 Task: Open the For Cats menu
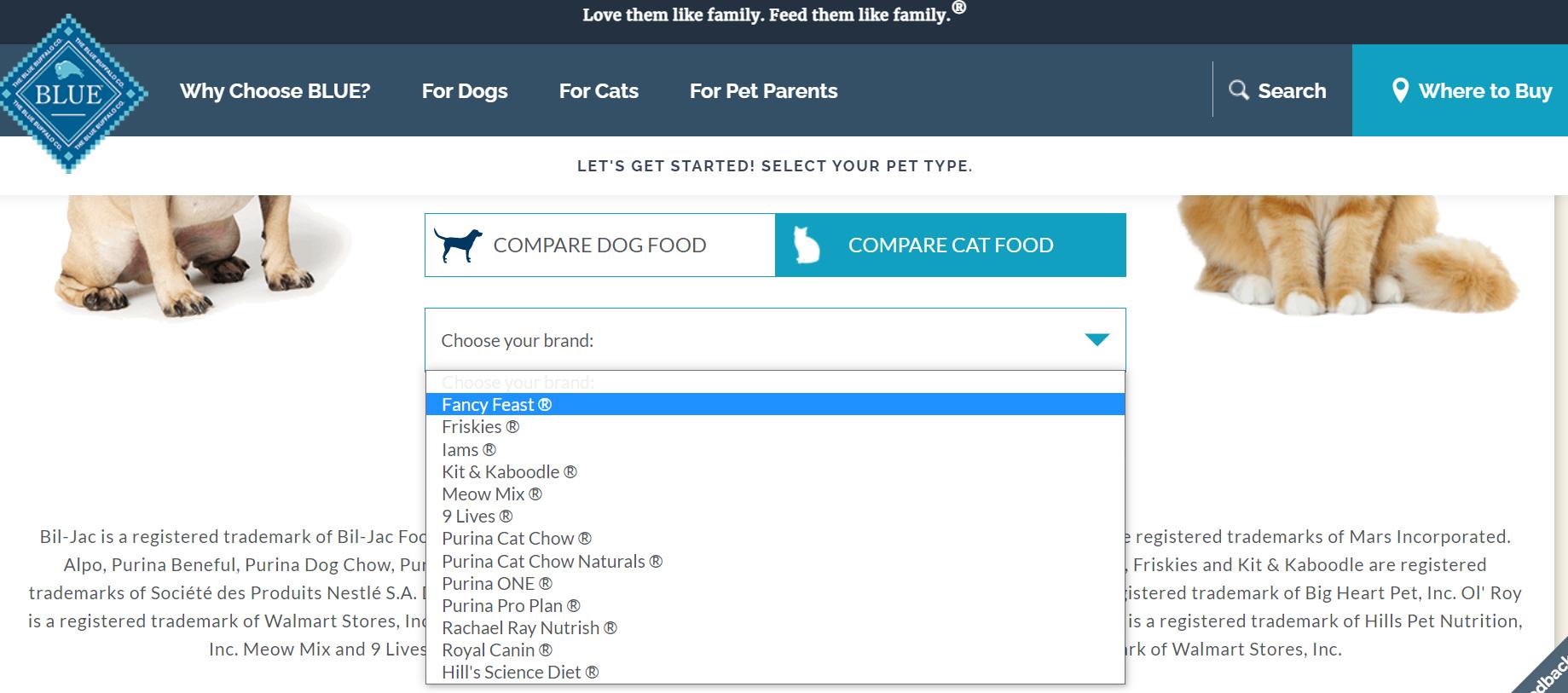(599, 91)
